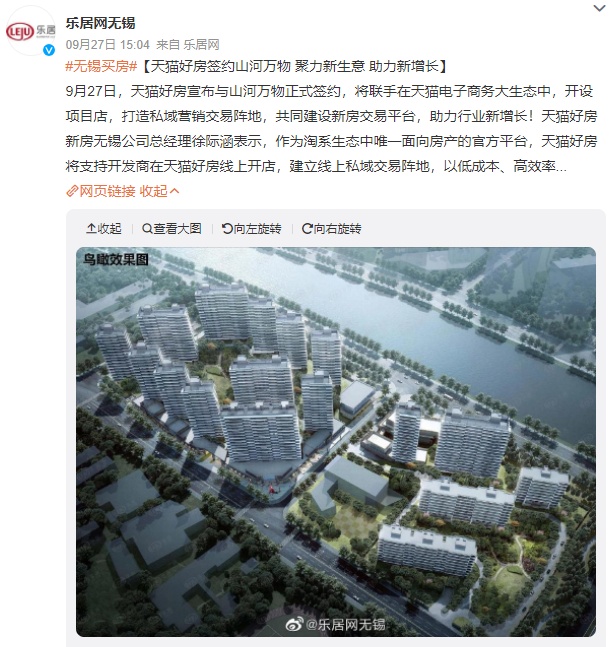Rotate the image right with 向右旋转

point(331,229)
